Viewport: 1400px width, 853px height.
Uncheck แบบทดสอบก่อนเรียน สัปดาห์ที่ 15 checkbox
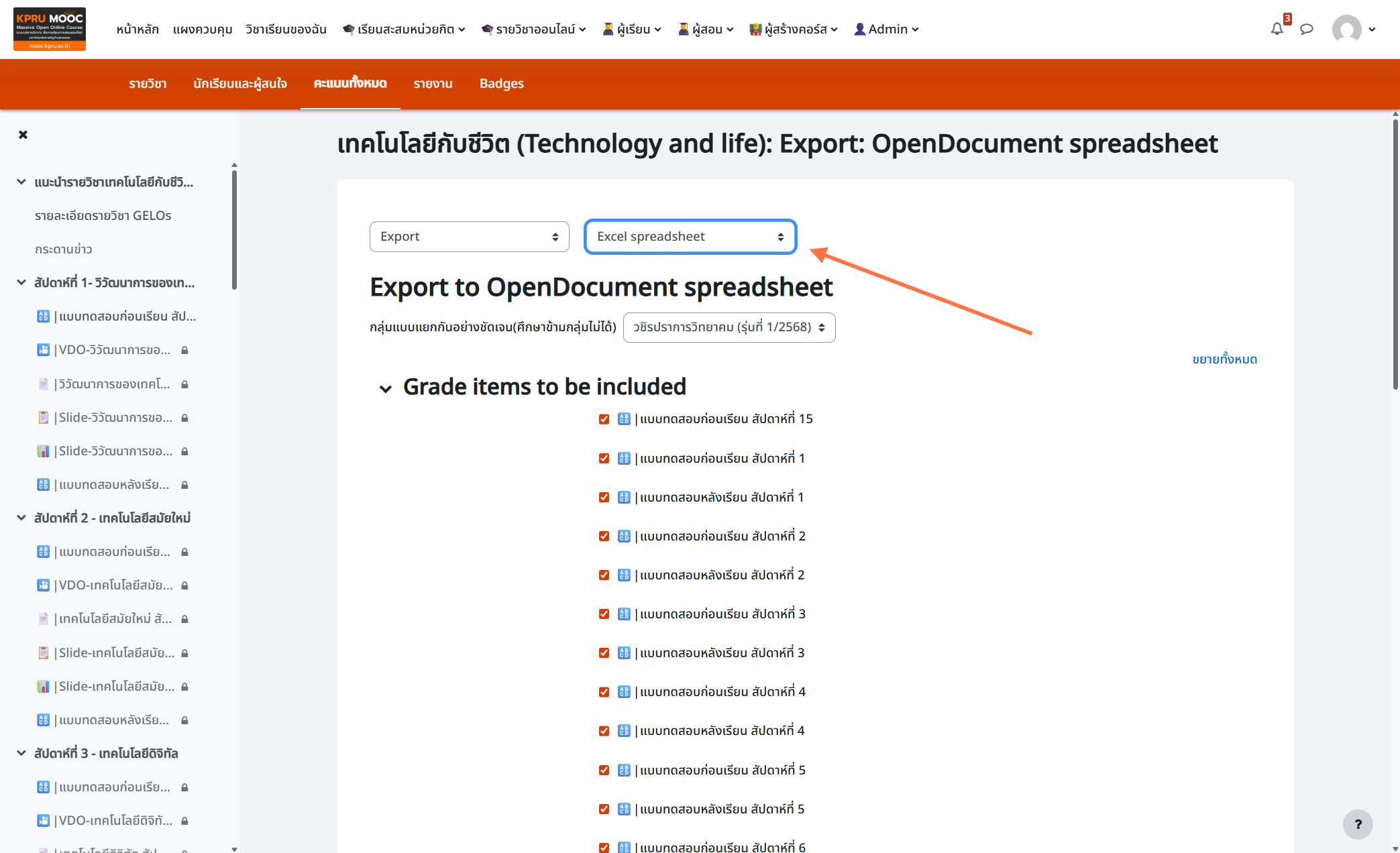pyautogui.click(x=604, y=419)
